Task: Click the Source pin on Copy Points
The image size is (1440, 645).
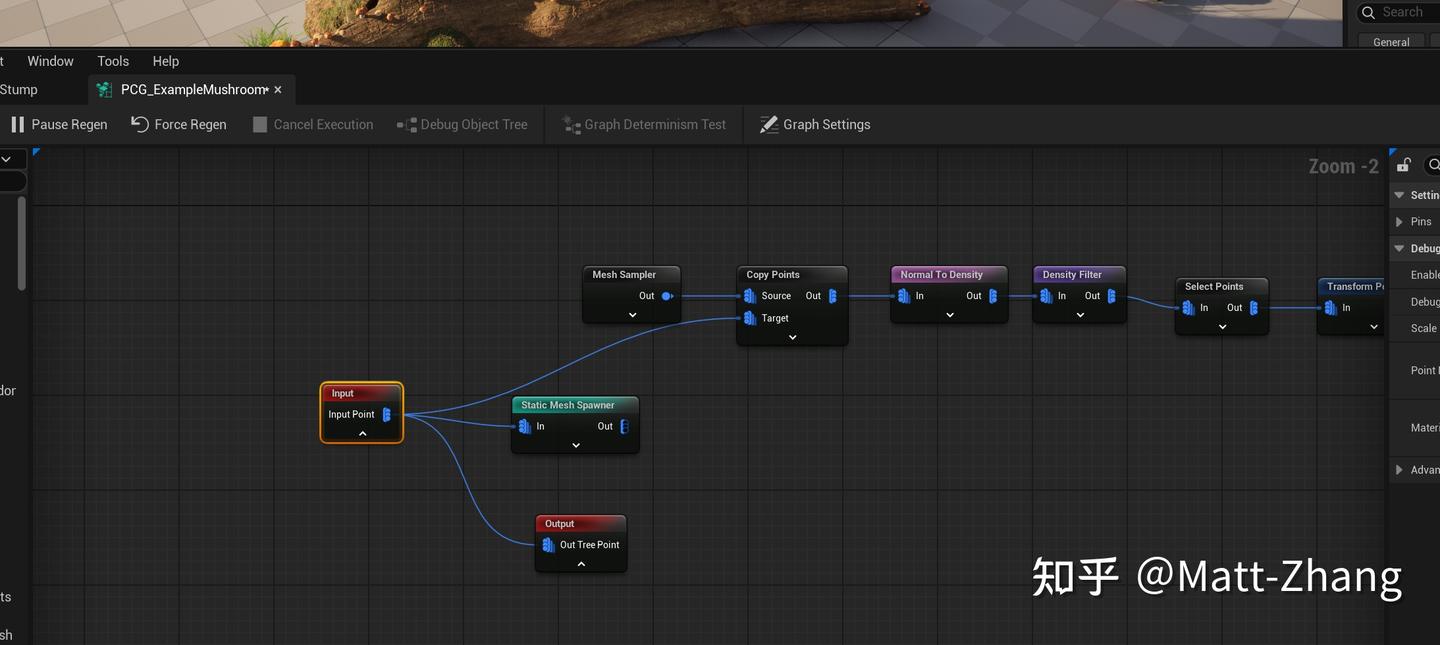Action: [749, 296]
